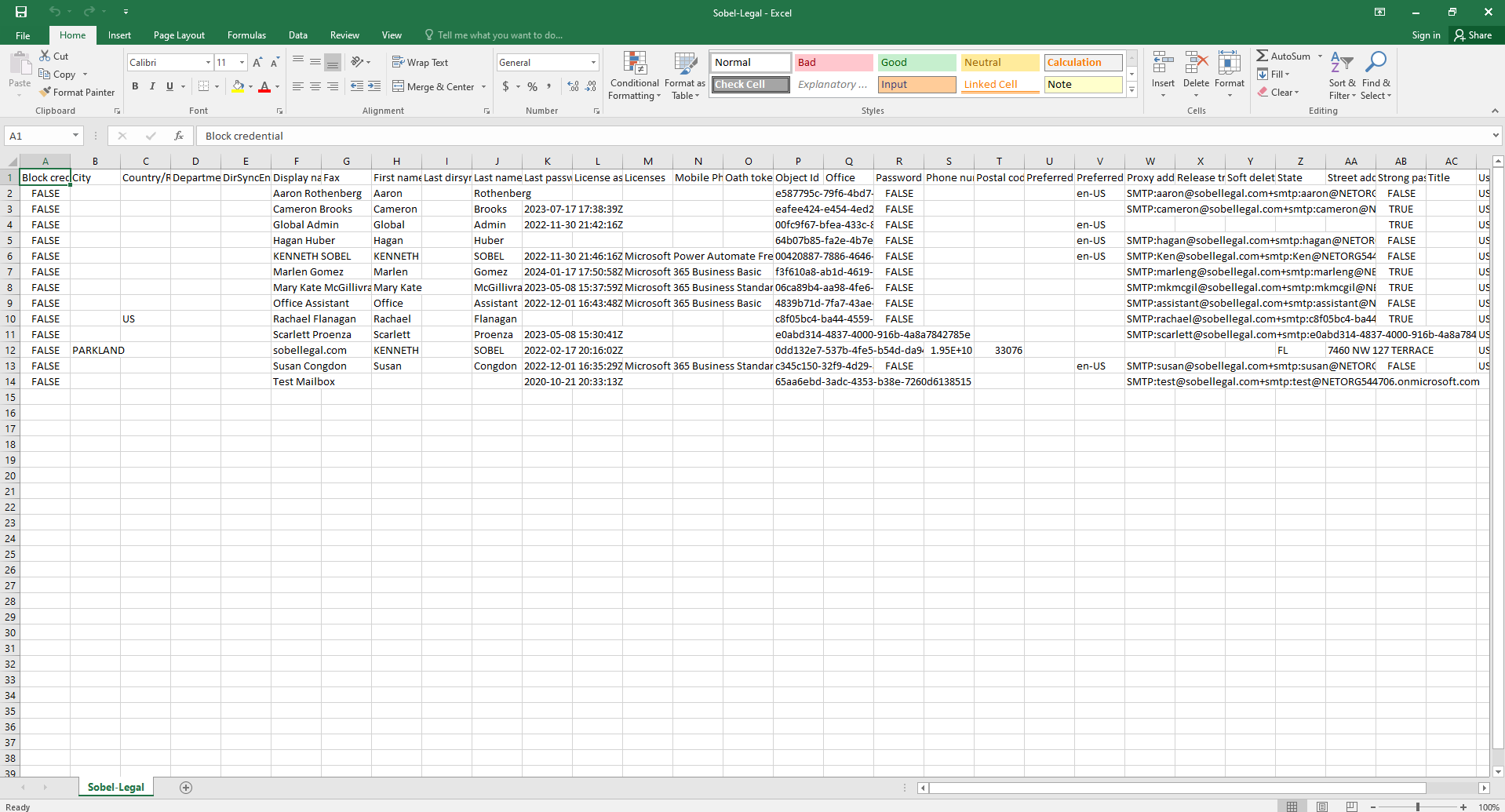This screenshot has height=812, width=1505.
Task: Switch to the Review tab
Action: [344, 35]
